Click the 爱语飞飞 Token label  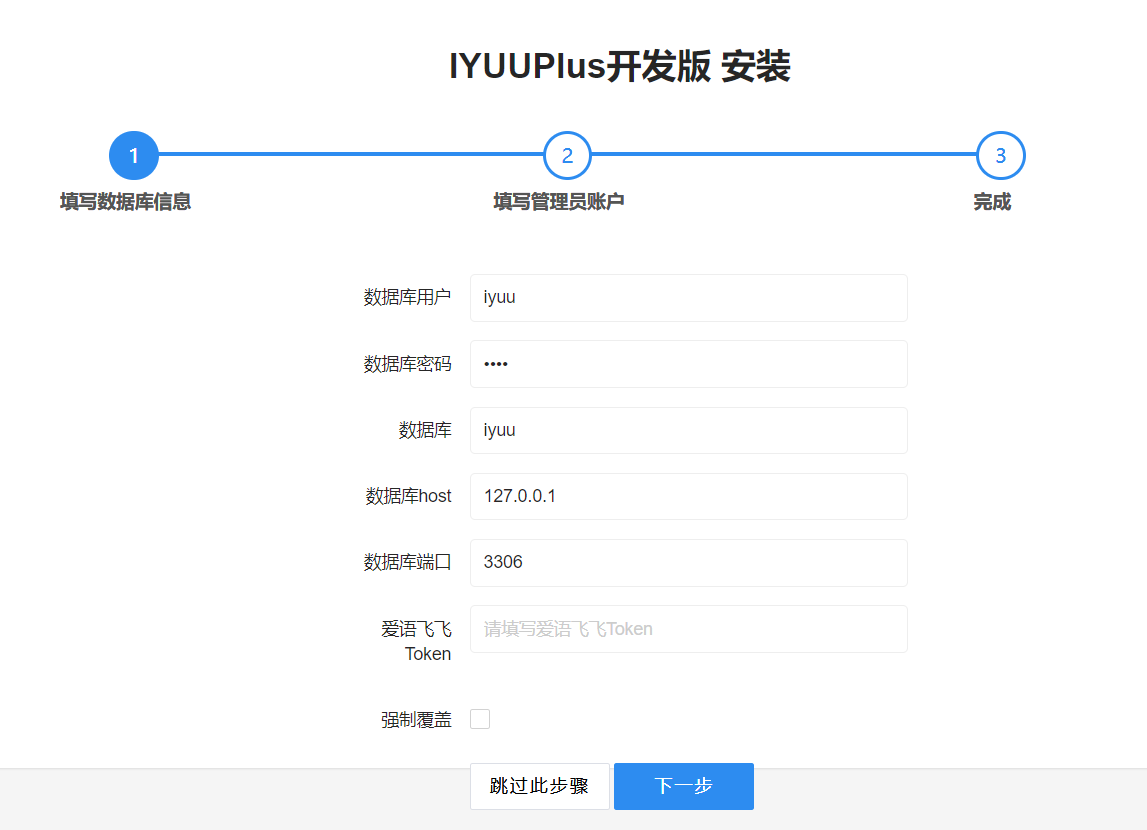coord(416,641)
